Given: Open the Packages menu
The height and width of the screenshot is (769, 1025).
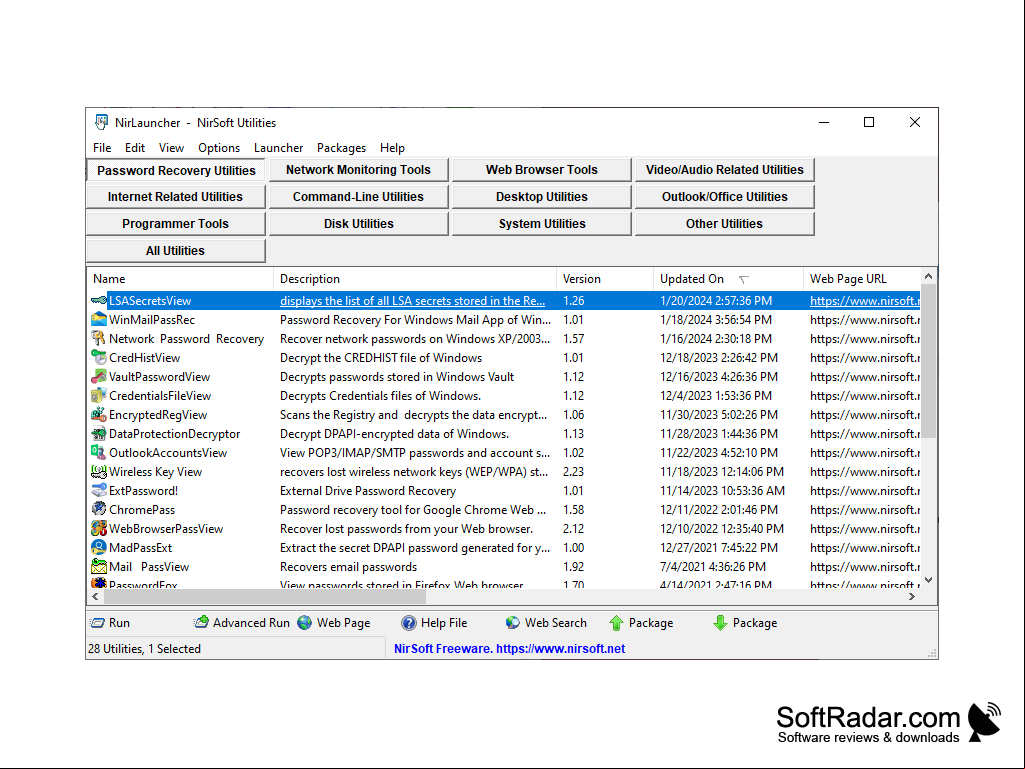Looking at the screenshot, I should tap(341, 148).
